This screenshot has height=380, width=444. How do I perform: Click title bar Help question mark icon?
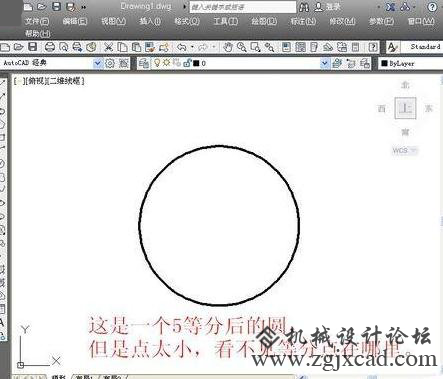[x=432, y=7]
